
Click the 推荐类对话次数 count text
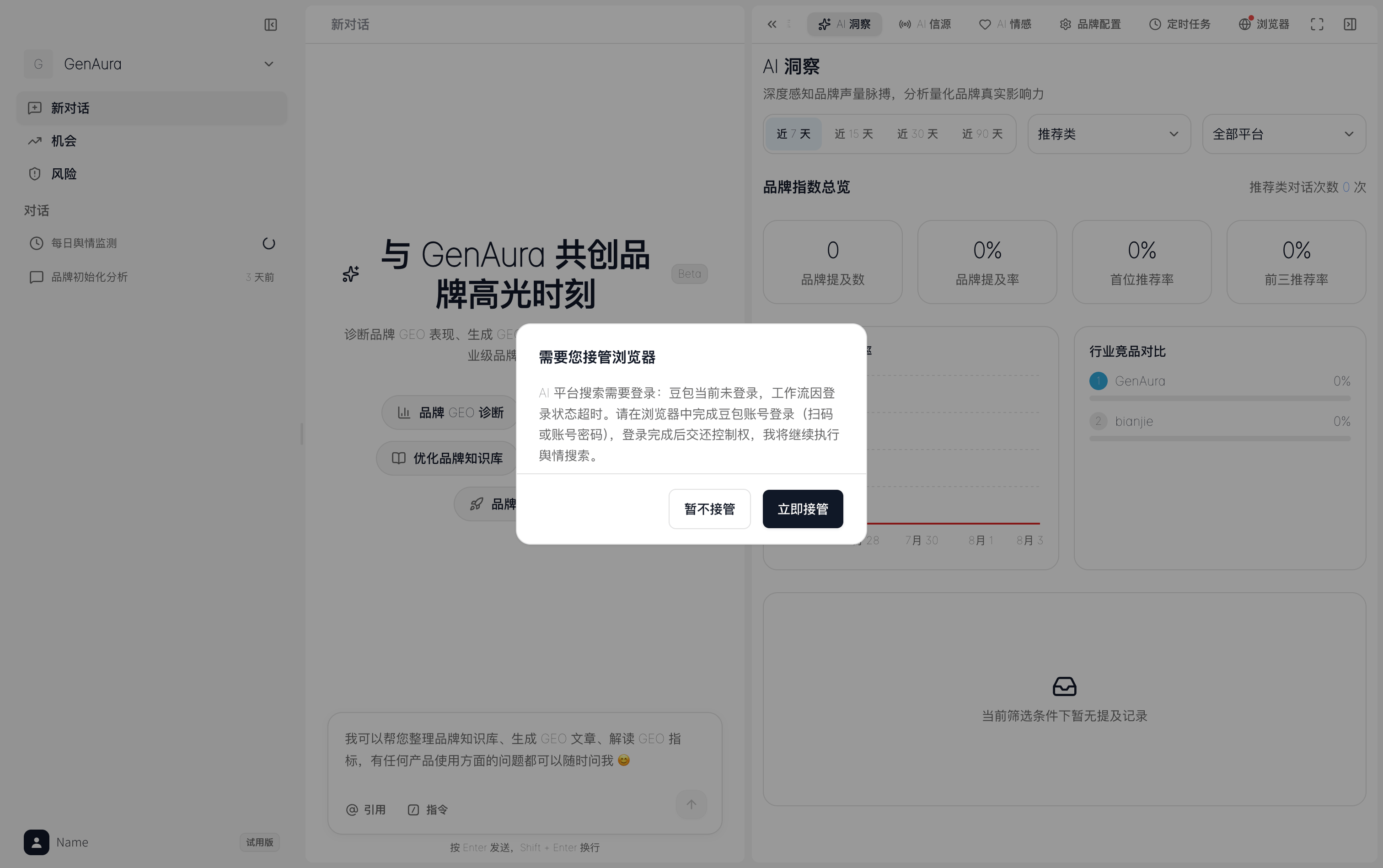point(1307,187)
